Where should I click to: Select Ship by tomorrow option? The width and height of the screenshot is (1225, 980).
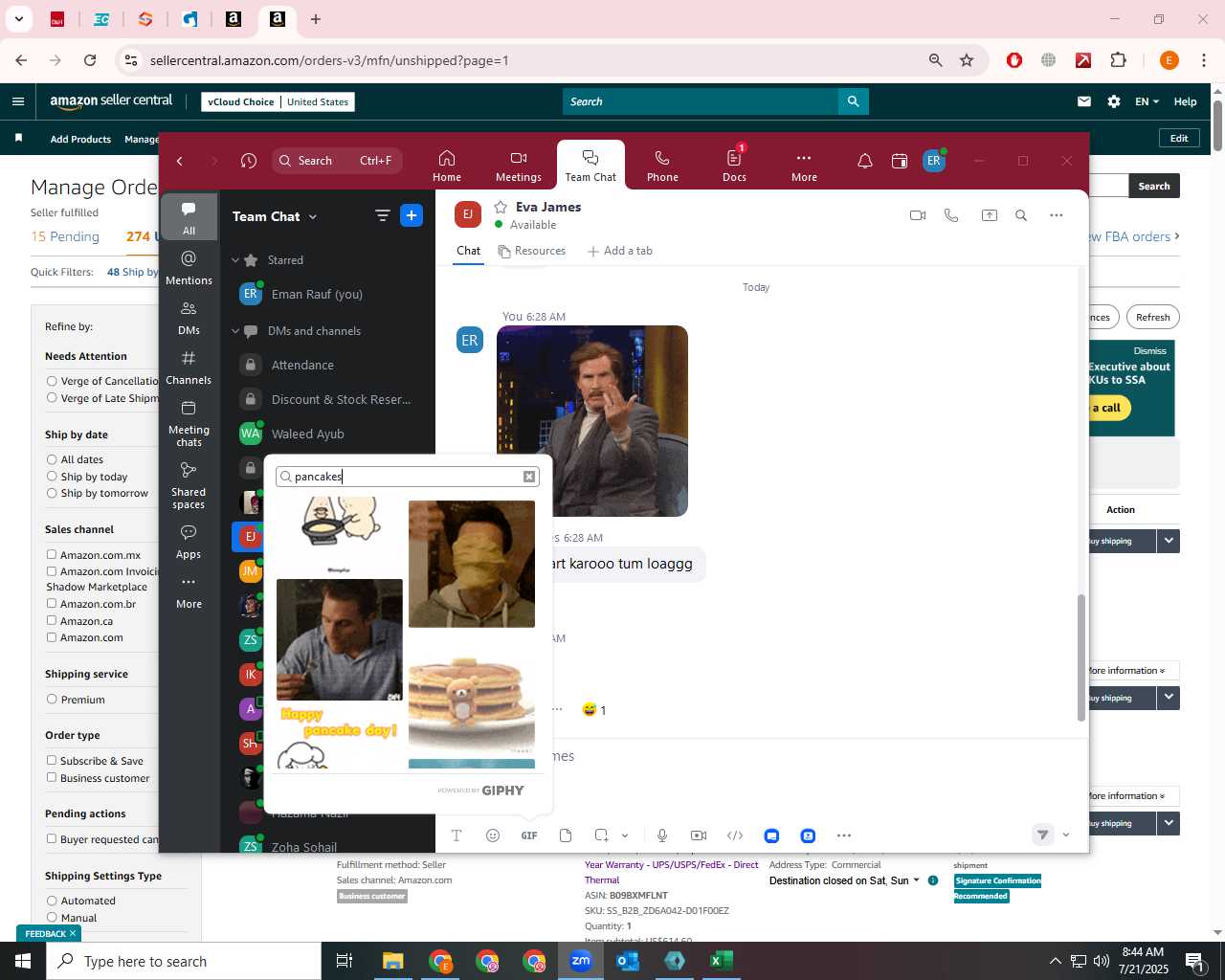tap(52, 493)
